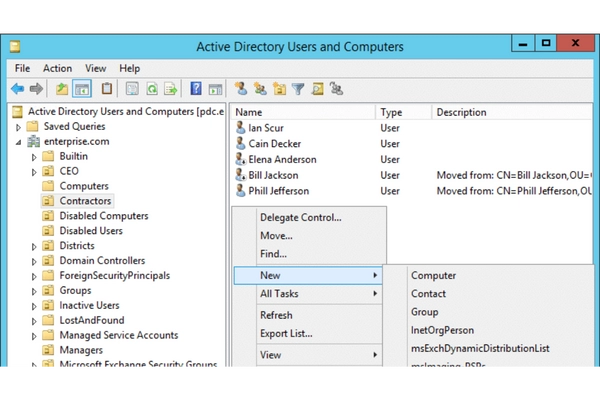Open Help with the blue question mark icon
This screenshot has width=600, height=400.
coord(196,89)
